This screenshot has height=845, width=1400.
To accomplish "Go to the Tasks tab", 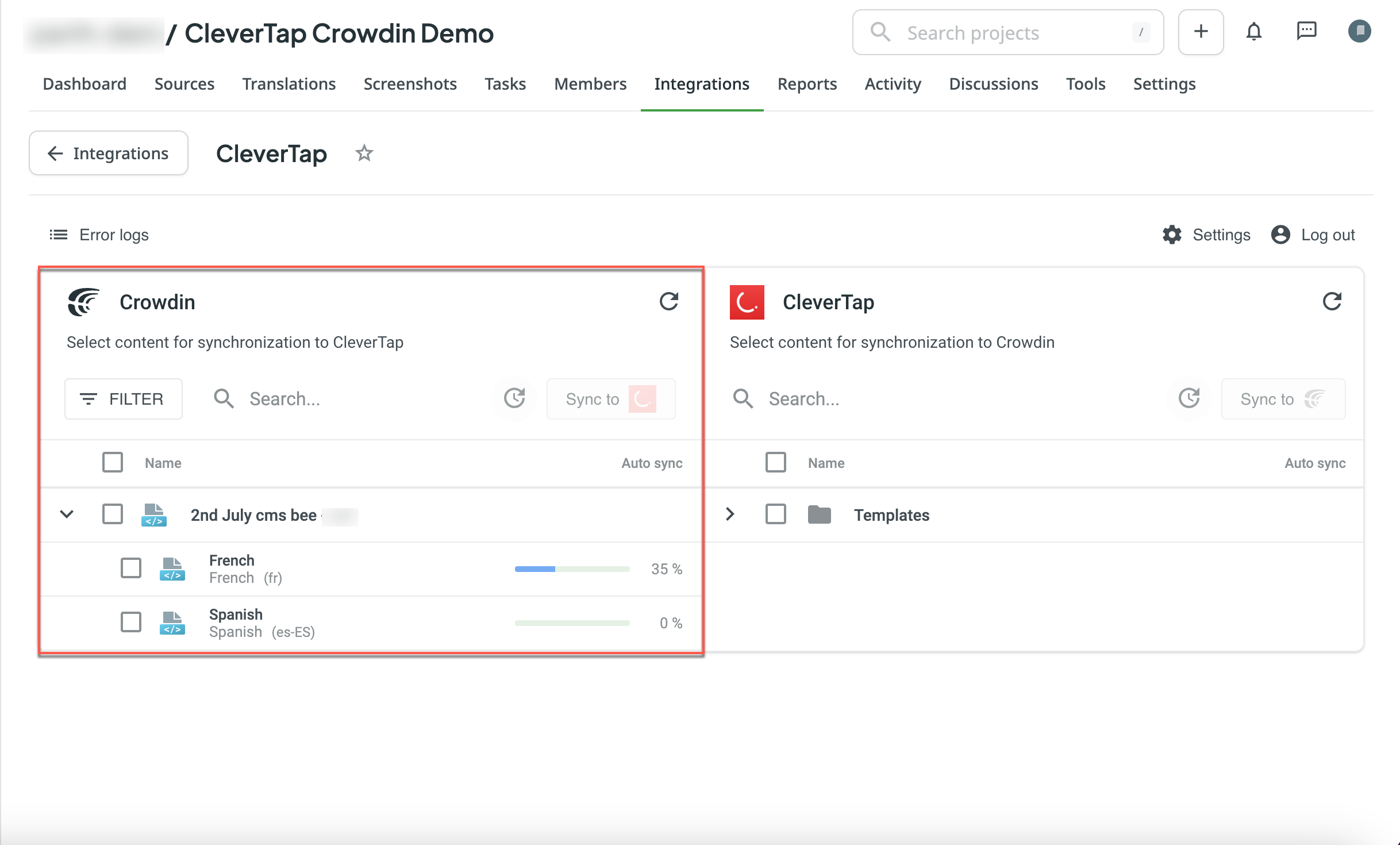I will [505, 84].
